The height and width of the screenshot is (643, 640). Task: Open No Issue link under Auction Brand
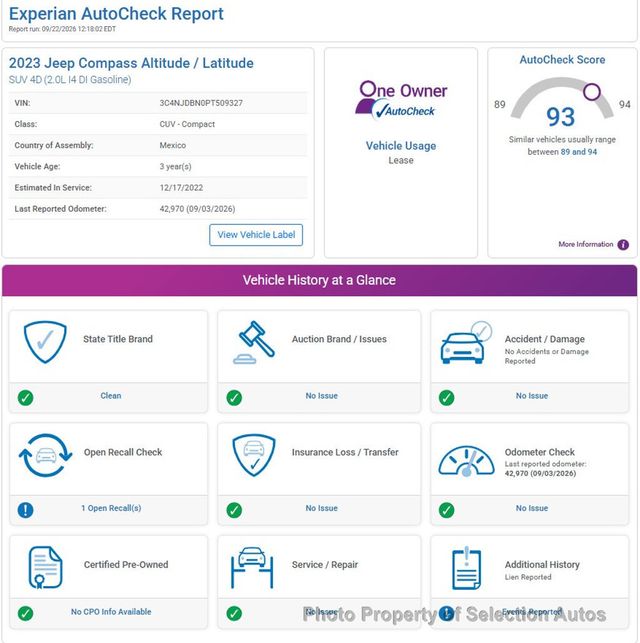pyautogui.click(x=321, y=396)
